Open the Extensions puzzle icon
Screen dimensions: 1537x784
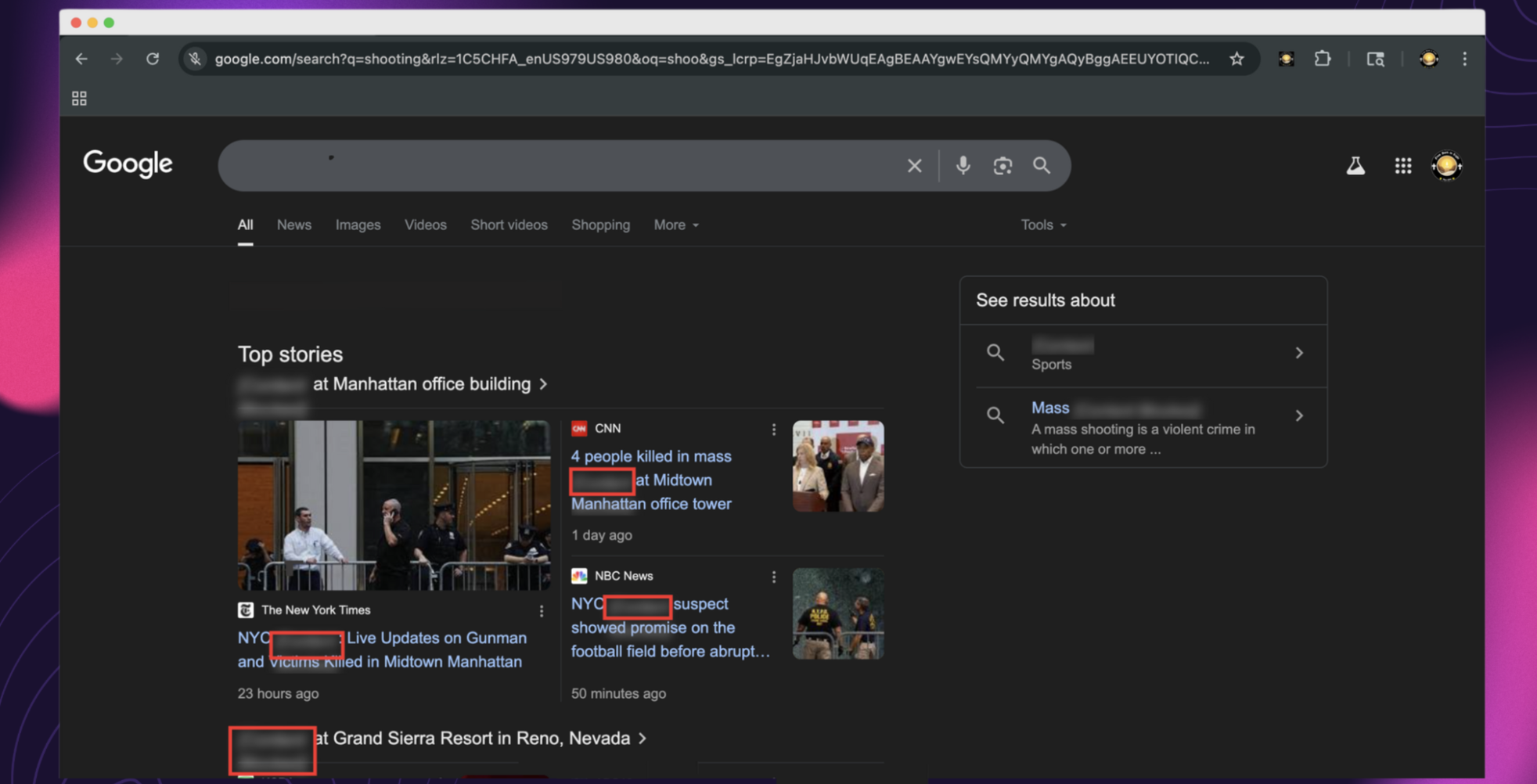[1323, 59]
